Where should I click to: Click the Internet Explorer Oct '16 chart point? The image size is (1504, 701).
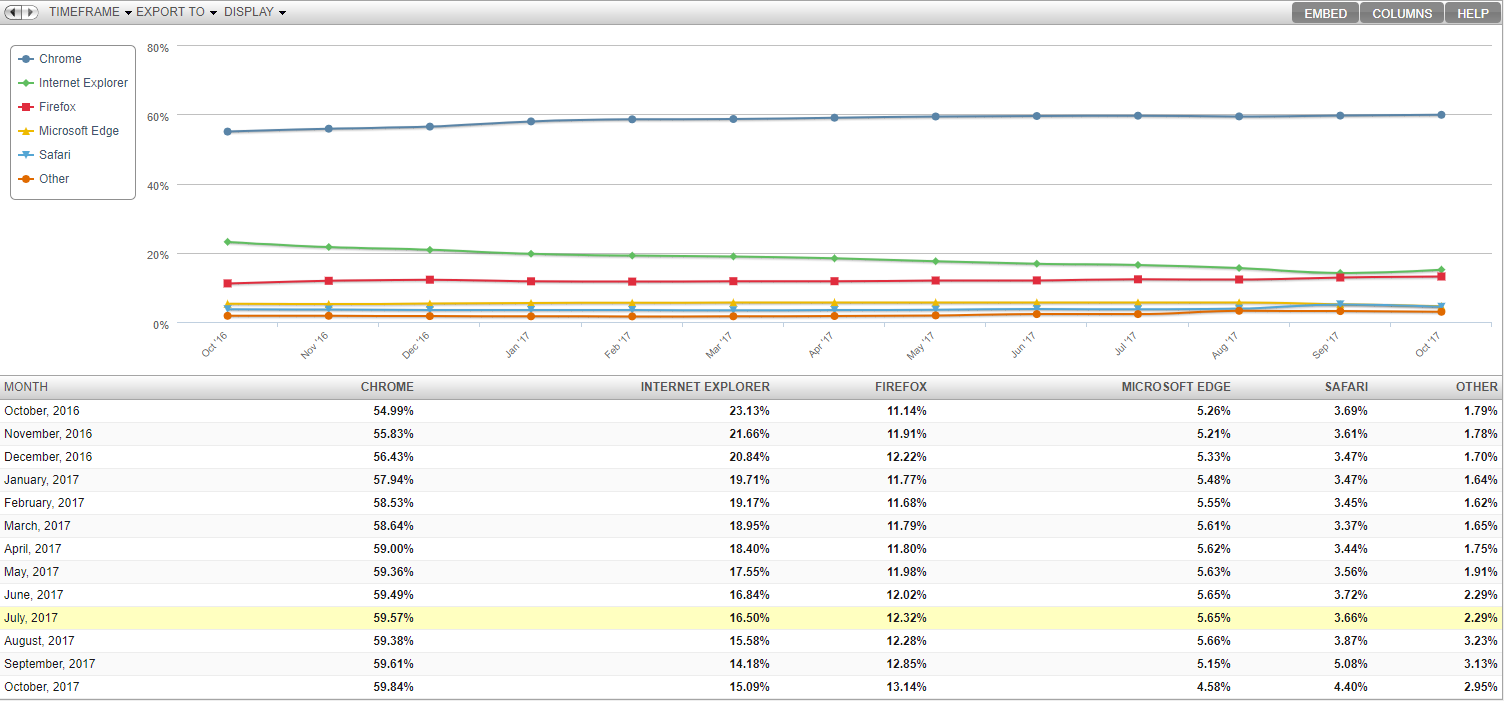click(x=228, y=242)
